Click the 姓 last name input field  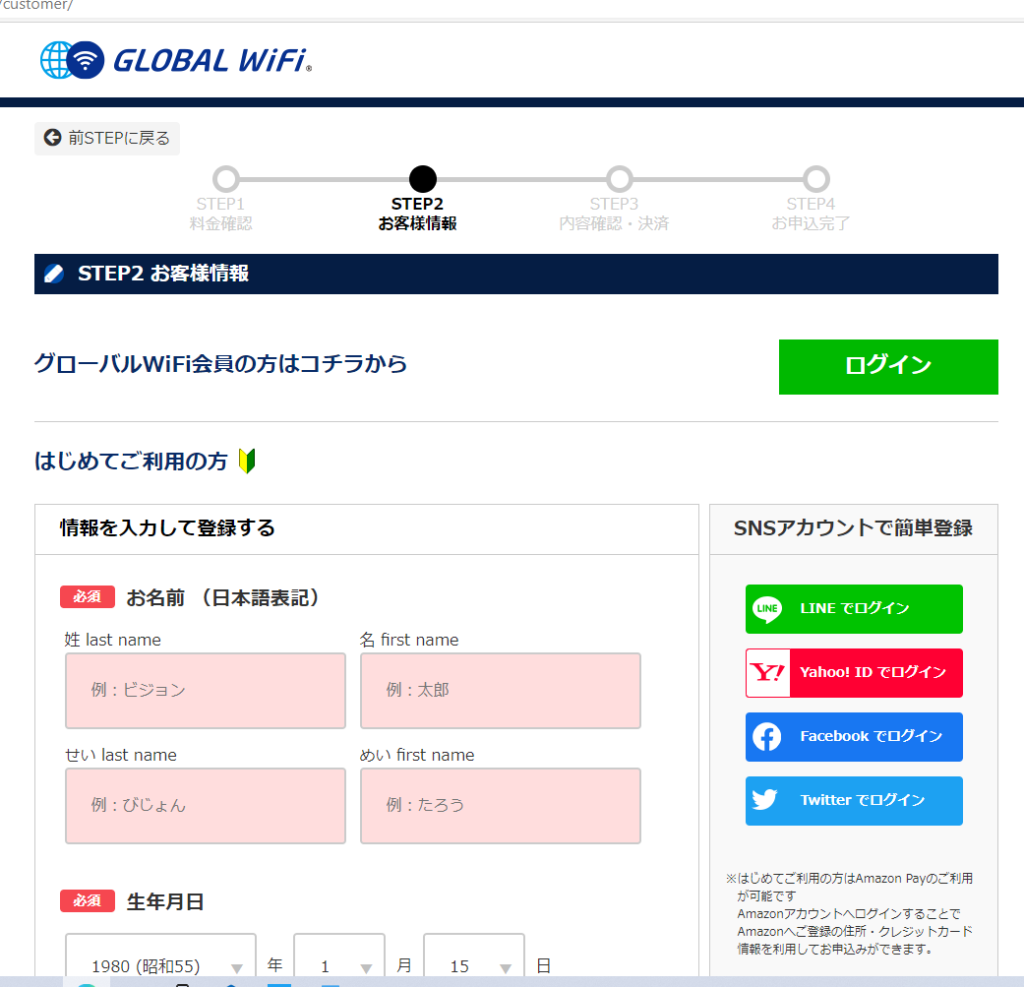205,690
